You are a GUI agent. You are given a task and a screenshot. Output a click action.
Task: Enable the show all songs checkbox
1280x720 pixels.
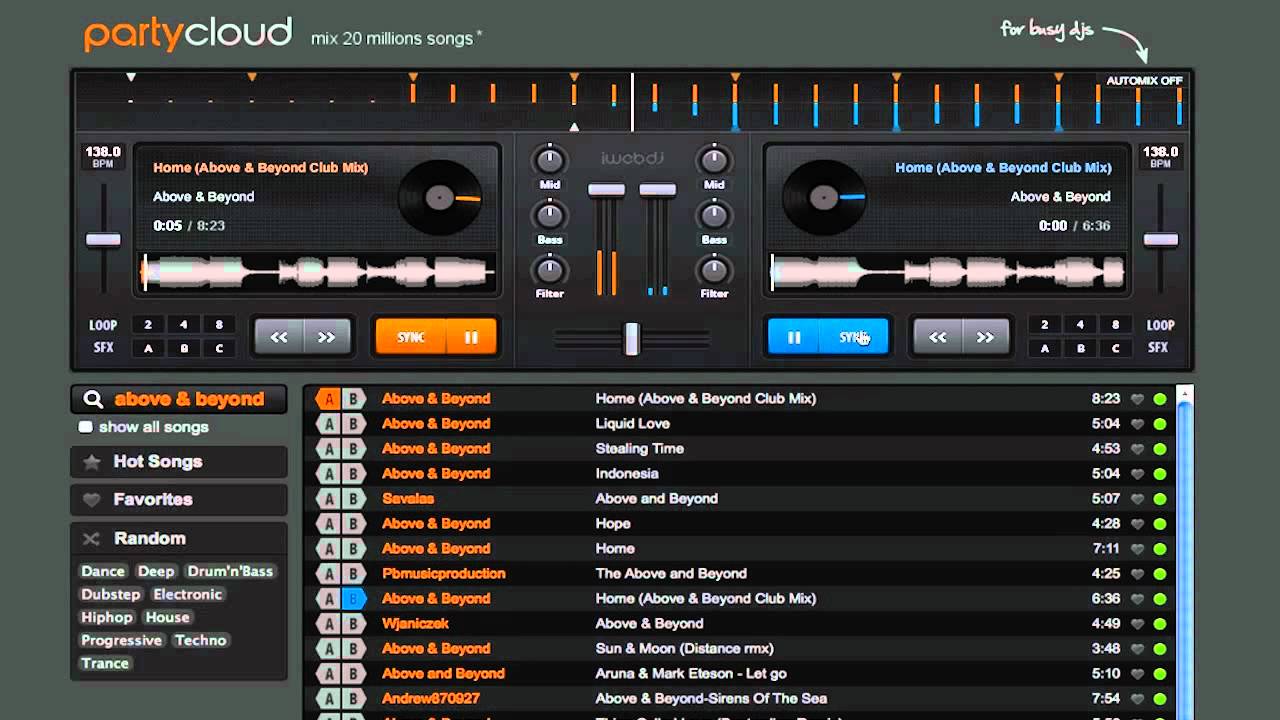pos(86,427)
